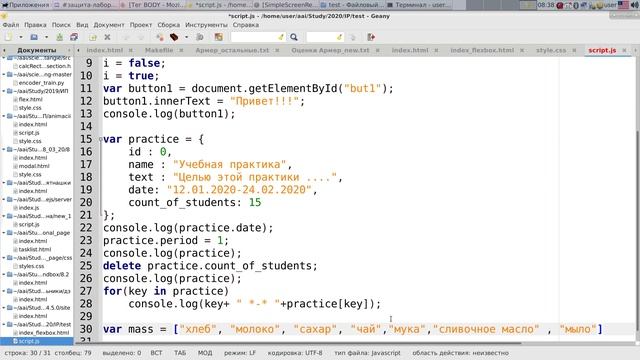640x360 pixels.
Task: Close the script.js tab
Action: pos(624,50)
